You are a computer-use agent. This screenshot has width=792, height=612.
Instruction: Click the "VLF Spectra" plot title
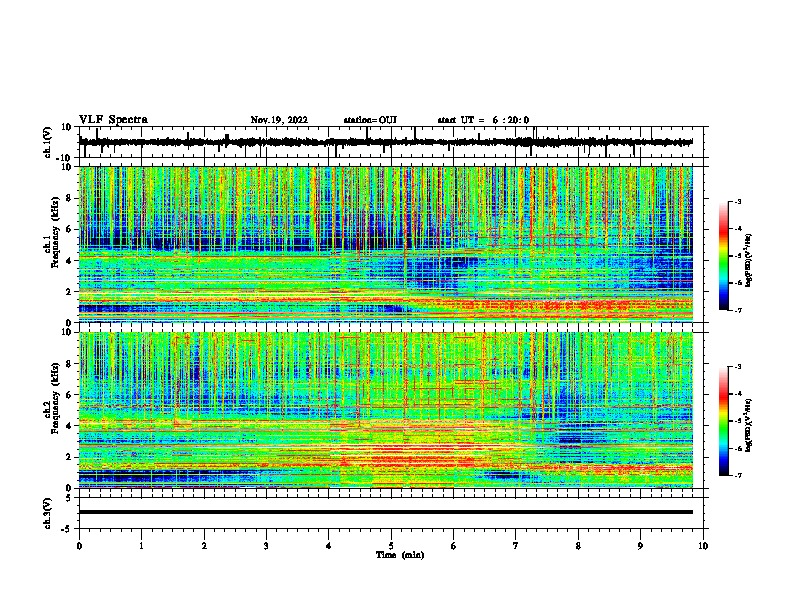113,120
